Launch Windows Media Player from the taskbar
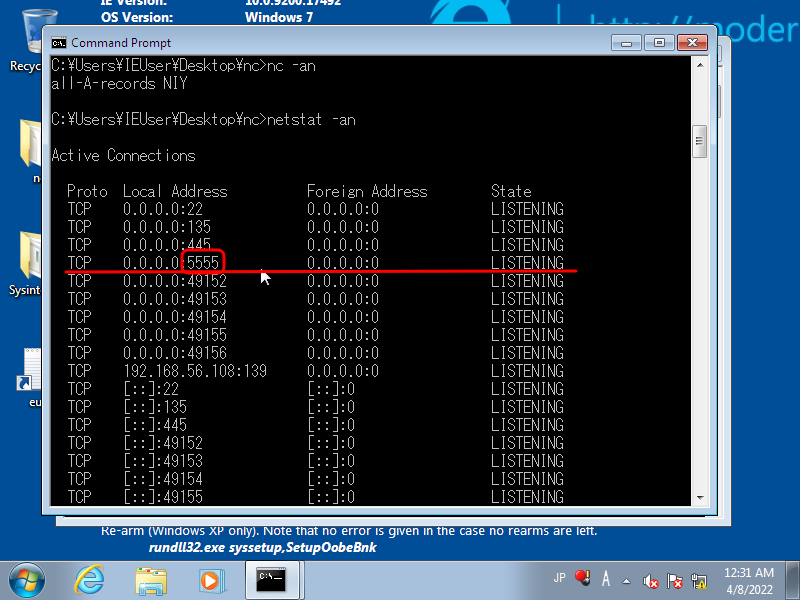Viewport: 800px width, 600px height. (209, 578)
